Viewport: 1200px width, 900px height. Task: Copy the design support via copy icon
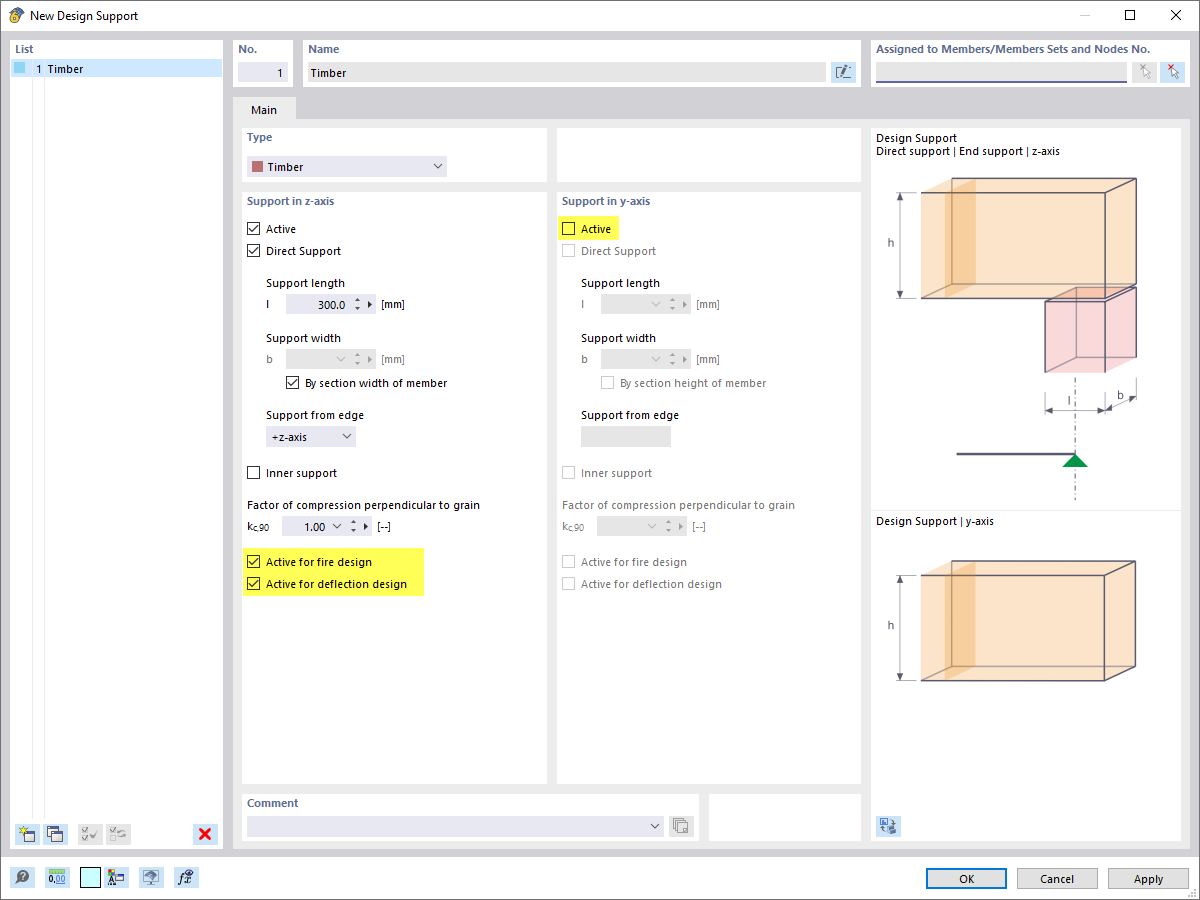click(55, 834)
